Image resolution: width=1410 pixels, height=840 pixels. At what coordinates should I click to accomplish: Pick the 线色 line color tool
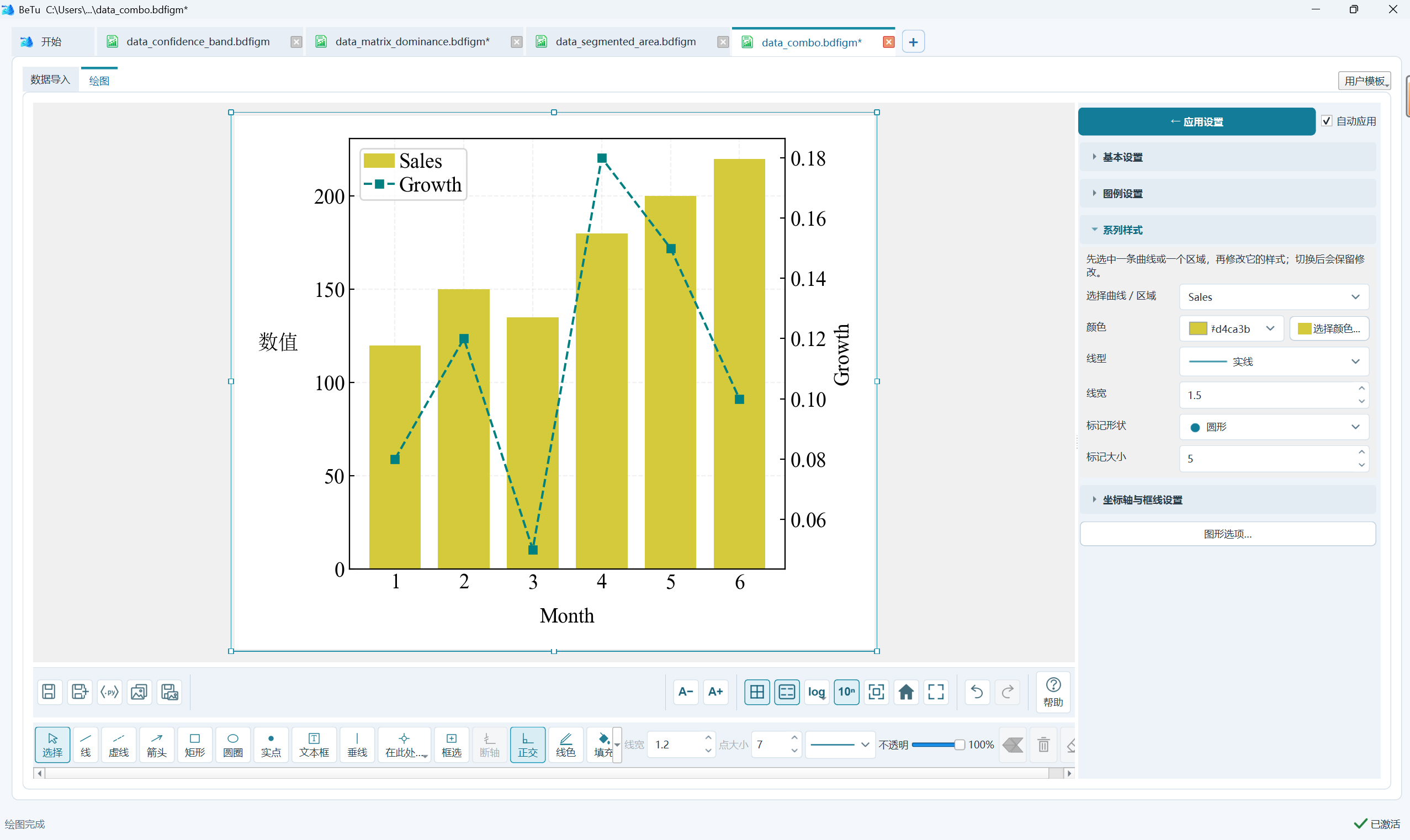pyautogui.click(x=565, y=745)
